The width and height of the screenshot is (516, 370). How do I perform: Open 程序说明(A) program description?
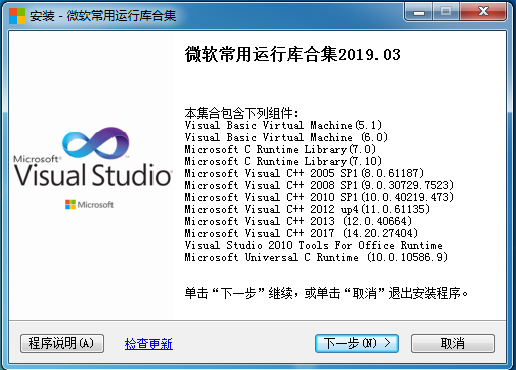pyautogui.click(x=62, y=343)
